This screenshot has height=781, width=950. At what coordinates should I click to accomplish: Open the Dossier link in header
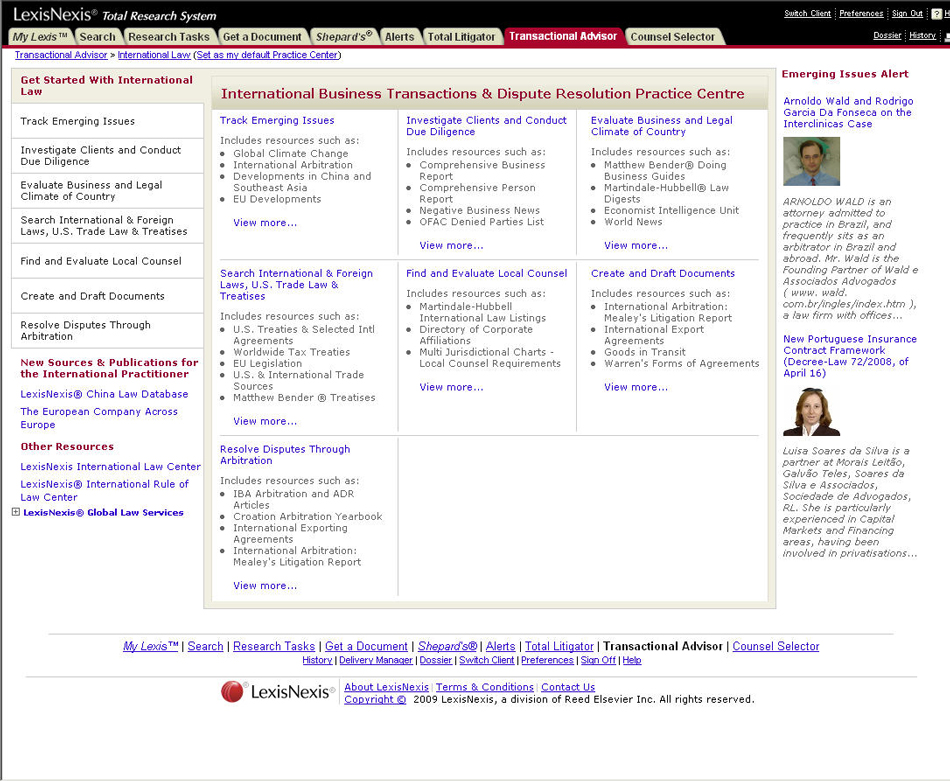pyautogui.click(x=887, y=35)
